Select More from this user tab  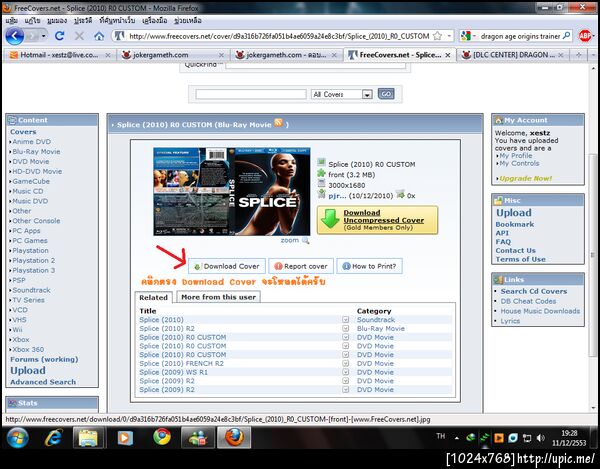(218, 297)
